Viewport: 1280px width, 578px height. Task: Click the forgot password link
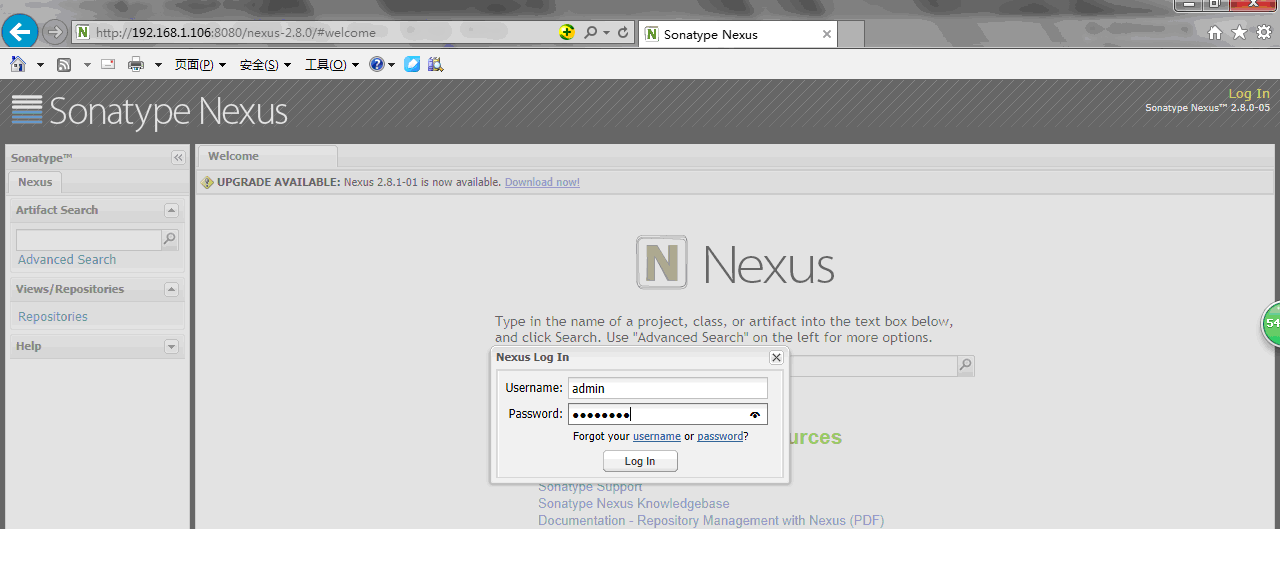[720, 436]
